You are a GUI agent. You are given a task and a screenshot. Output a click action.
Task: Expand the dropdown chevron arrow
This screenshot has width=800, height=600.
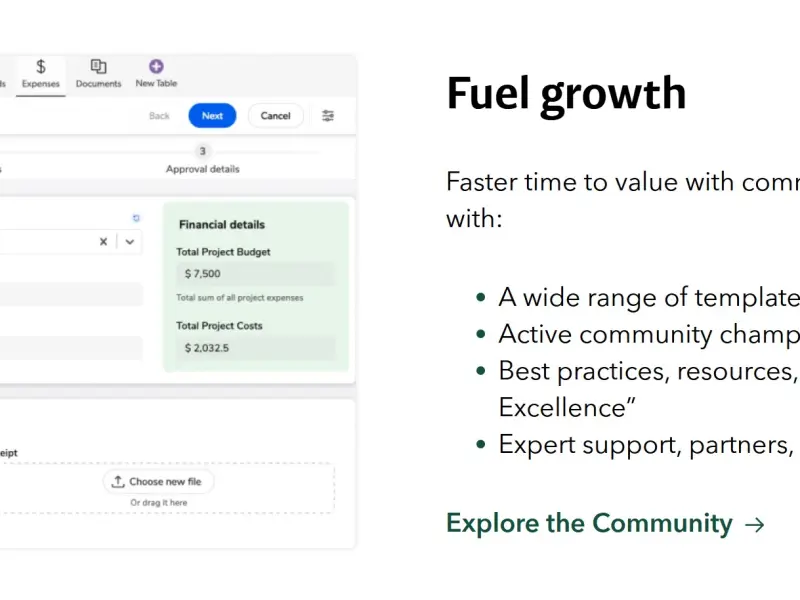(x=130, y=242)
